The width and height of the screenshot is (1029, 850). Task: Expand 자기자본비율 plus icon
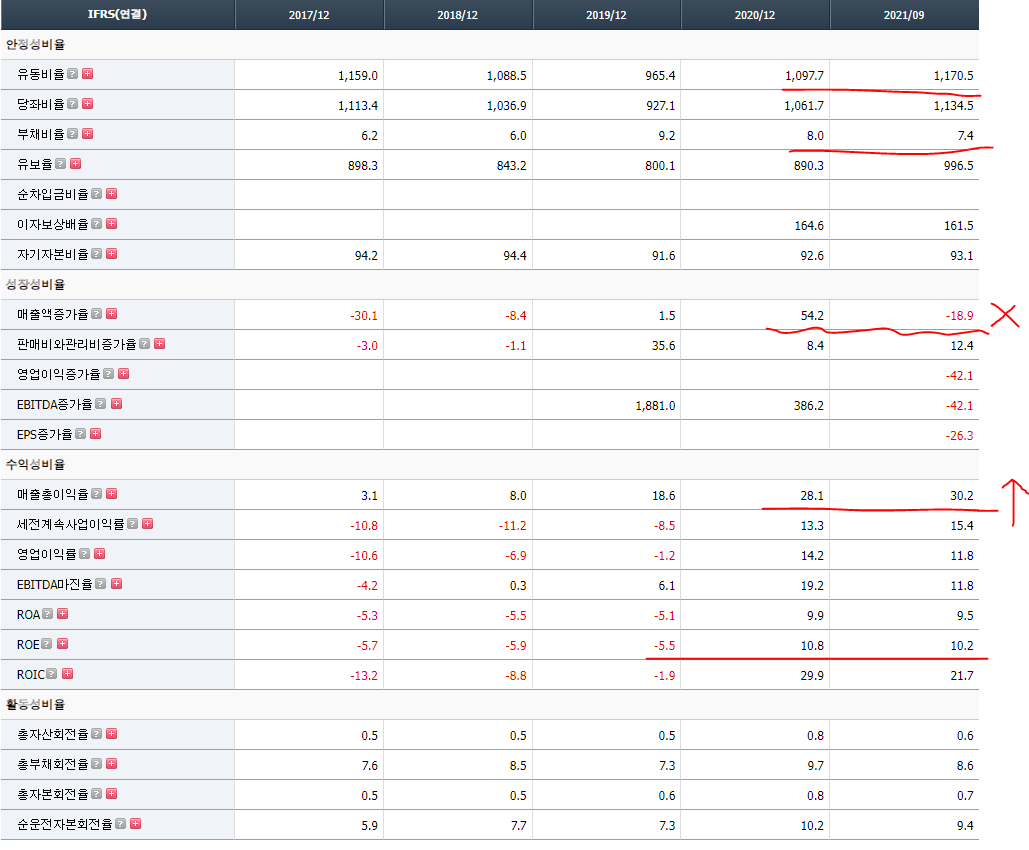[112, 253]
